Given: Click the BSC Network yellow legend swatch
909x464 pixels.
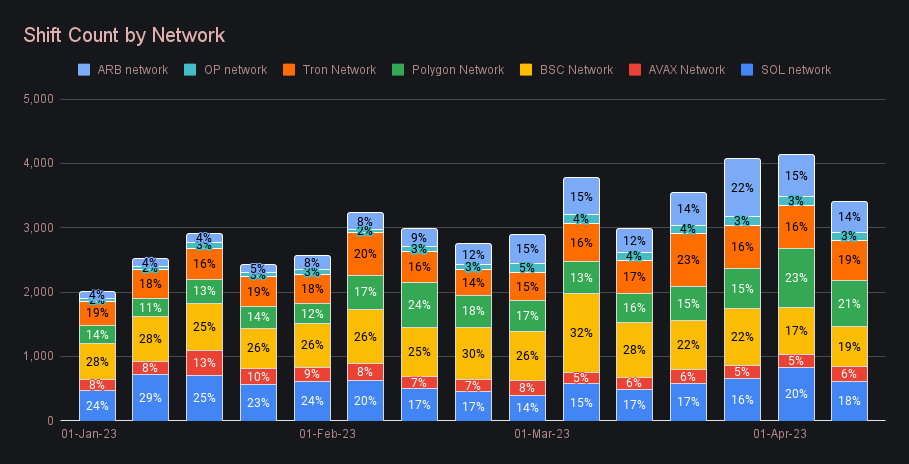Looking at the screenshot, I should click(526, 70).
